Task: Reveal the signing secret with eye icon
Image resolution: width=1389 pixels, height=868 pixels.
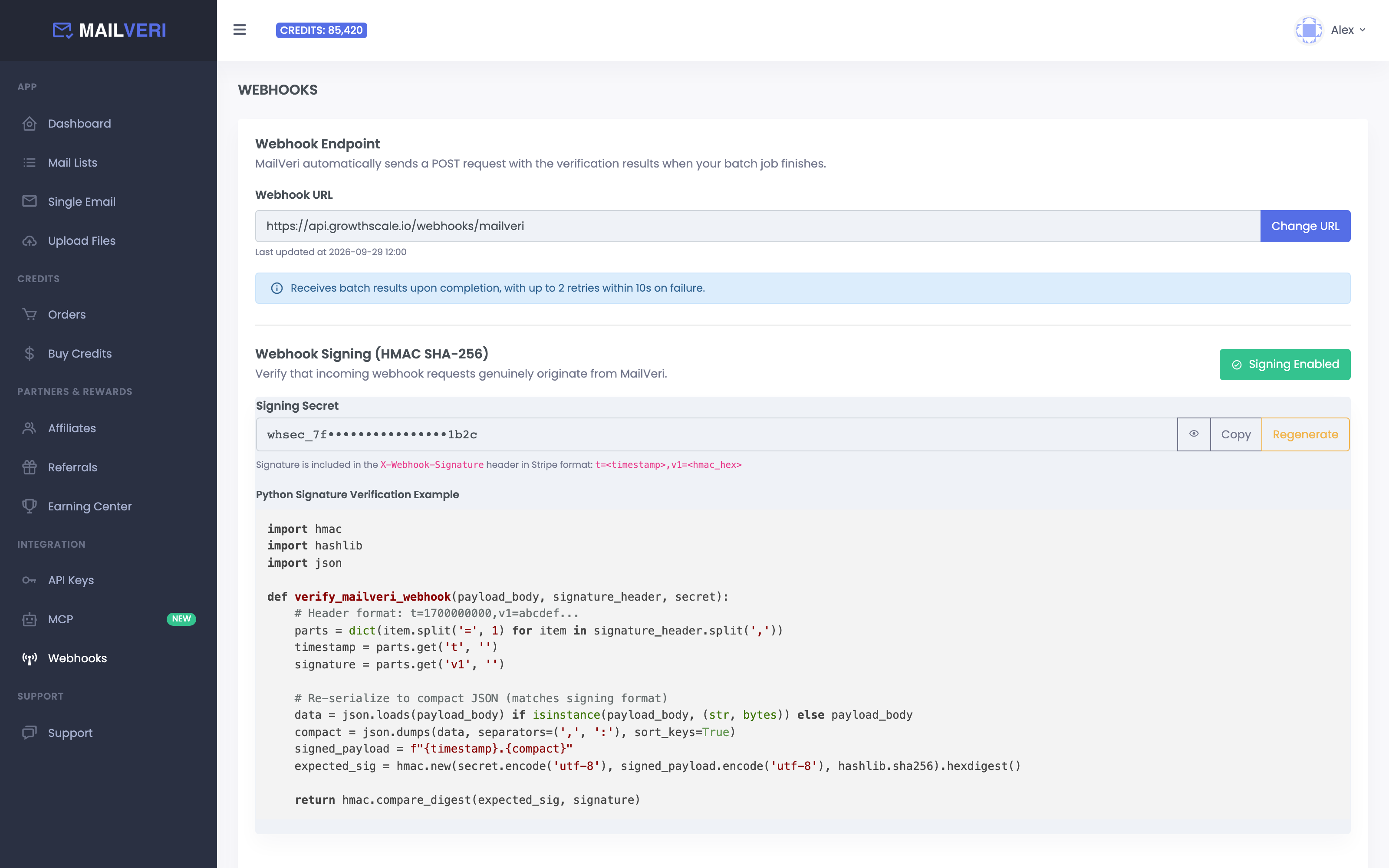Action: [x=1194, y=434]
